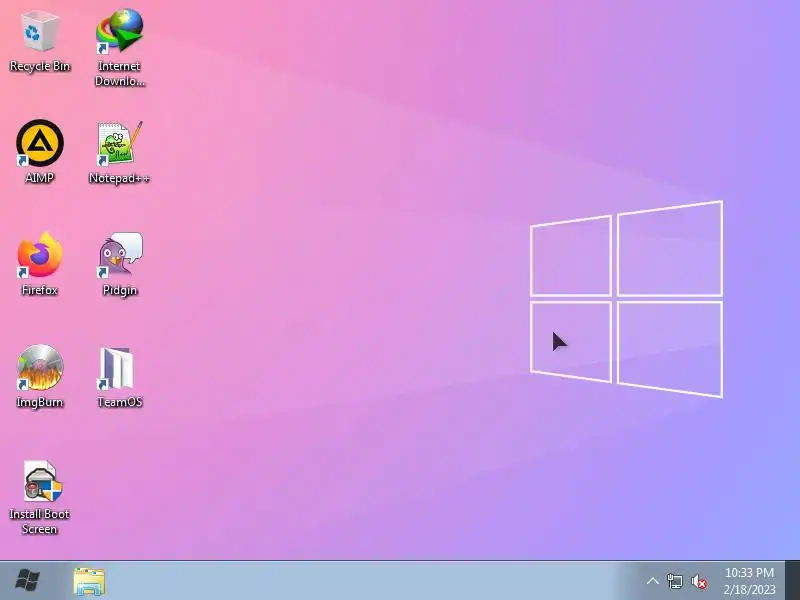Select the Internet Download Manager shortcut
Screen dimensions: 800x600
click(x=120, y=47)
